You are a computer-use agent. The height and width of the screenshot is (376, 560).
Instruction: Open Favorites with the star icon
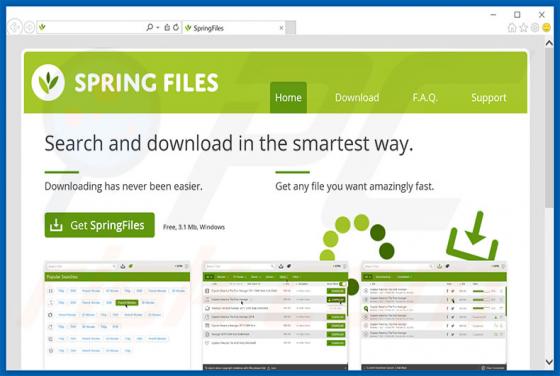point(524,28)
